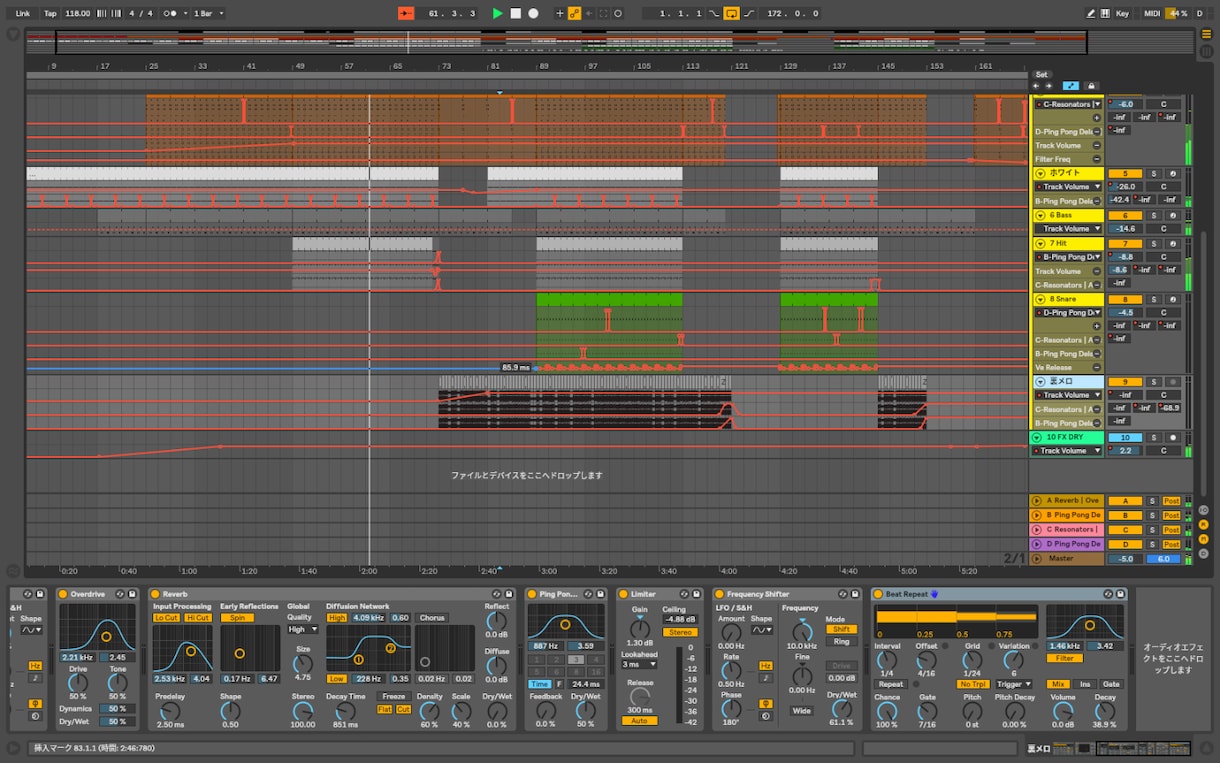Solo the 8 Snare track

(1152, 299)
